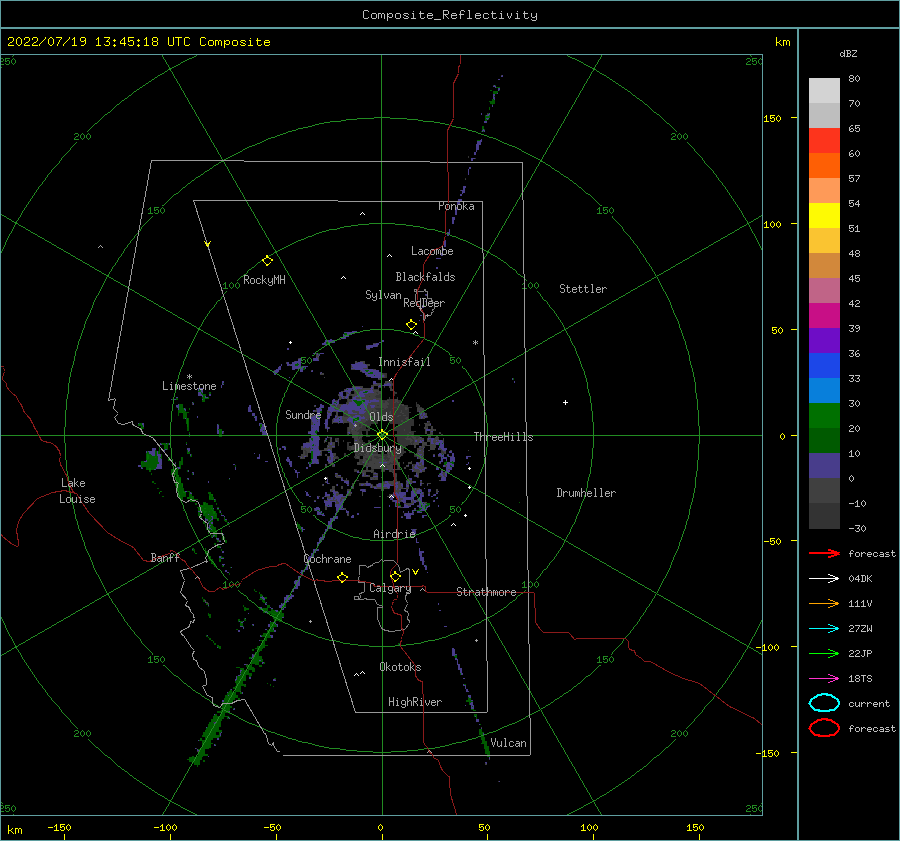Select the Sundre label

coord(303,414)
